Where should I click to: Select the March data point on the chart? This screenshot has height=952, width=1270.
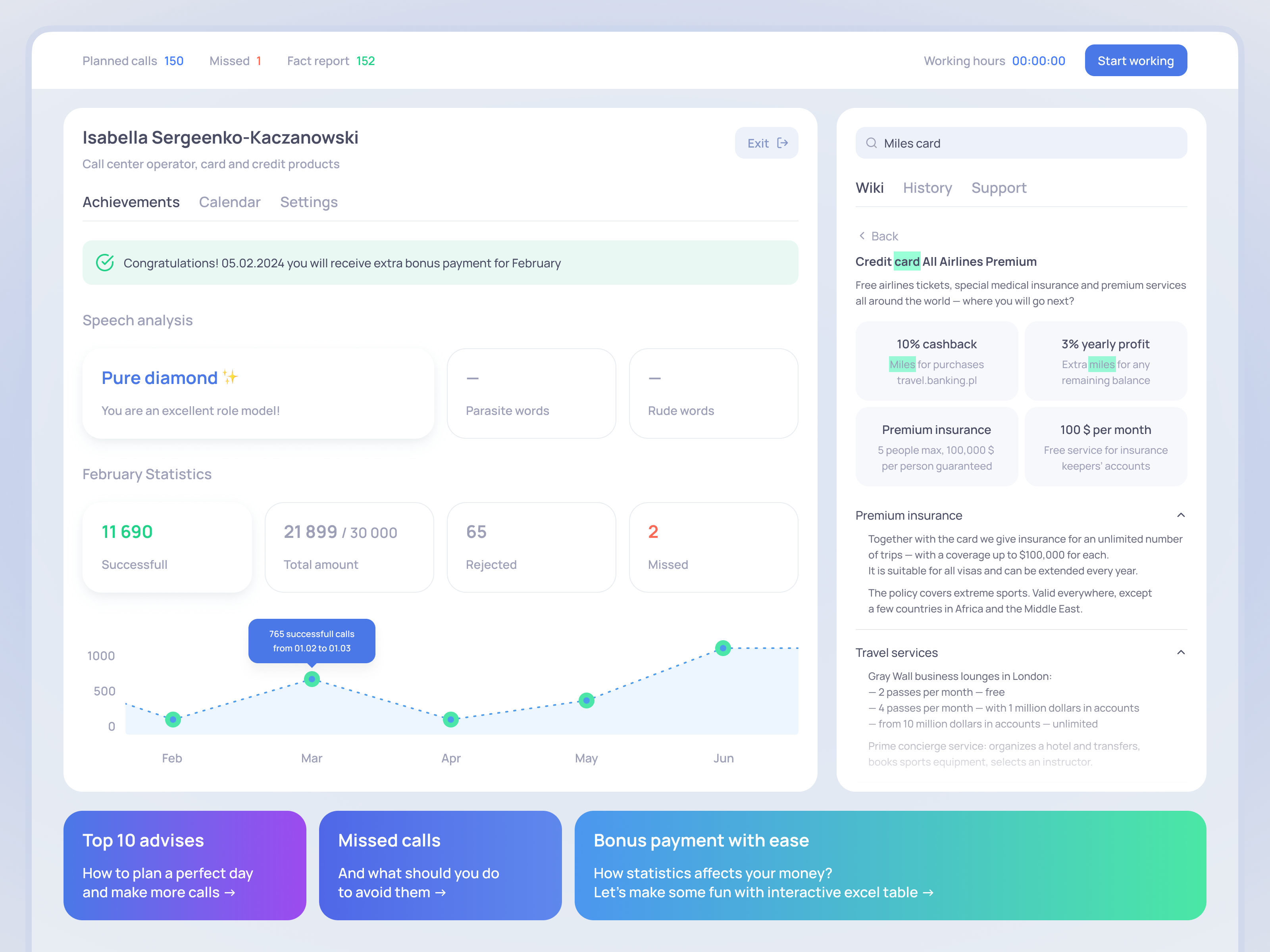(312, 679)
